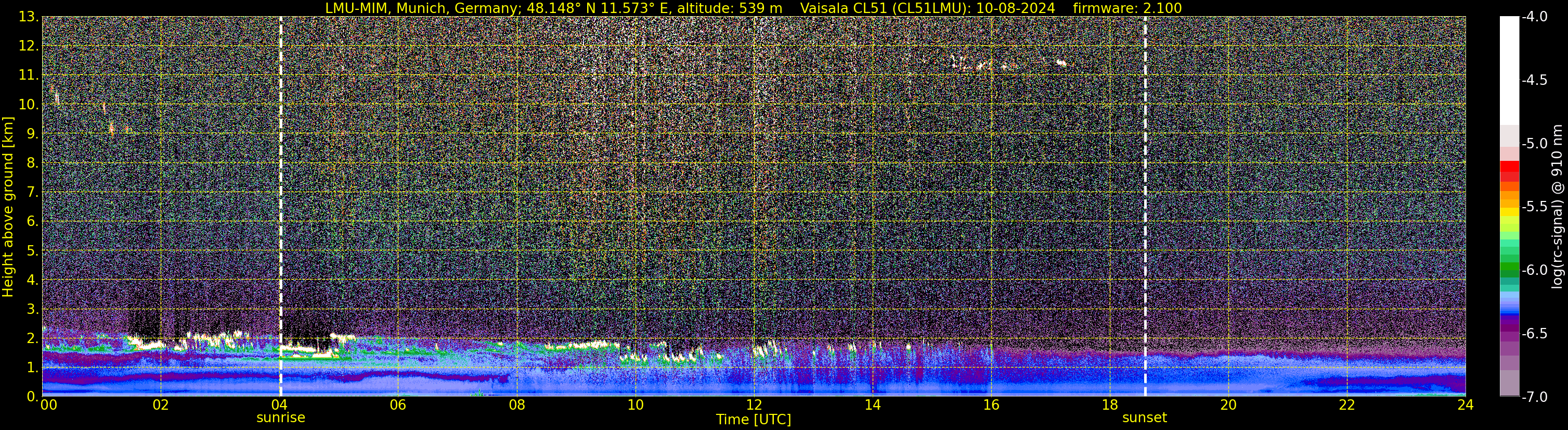Click the 'Time [UTC]' axis title

(x=754, y=420)
